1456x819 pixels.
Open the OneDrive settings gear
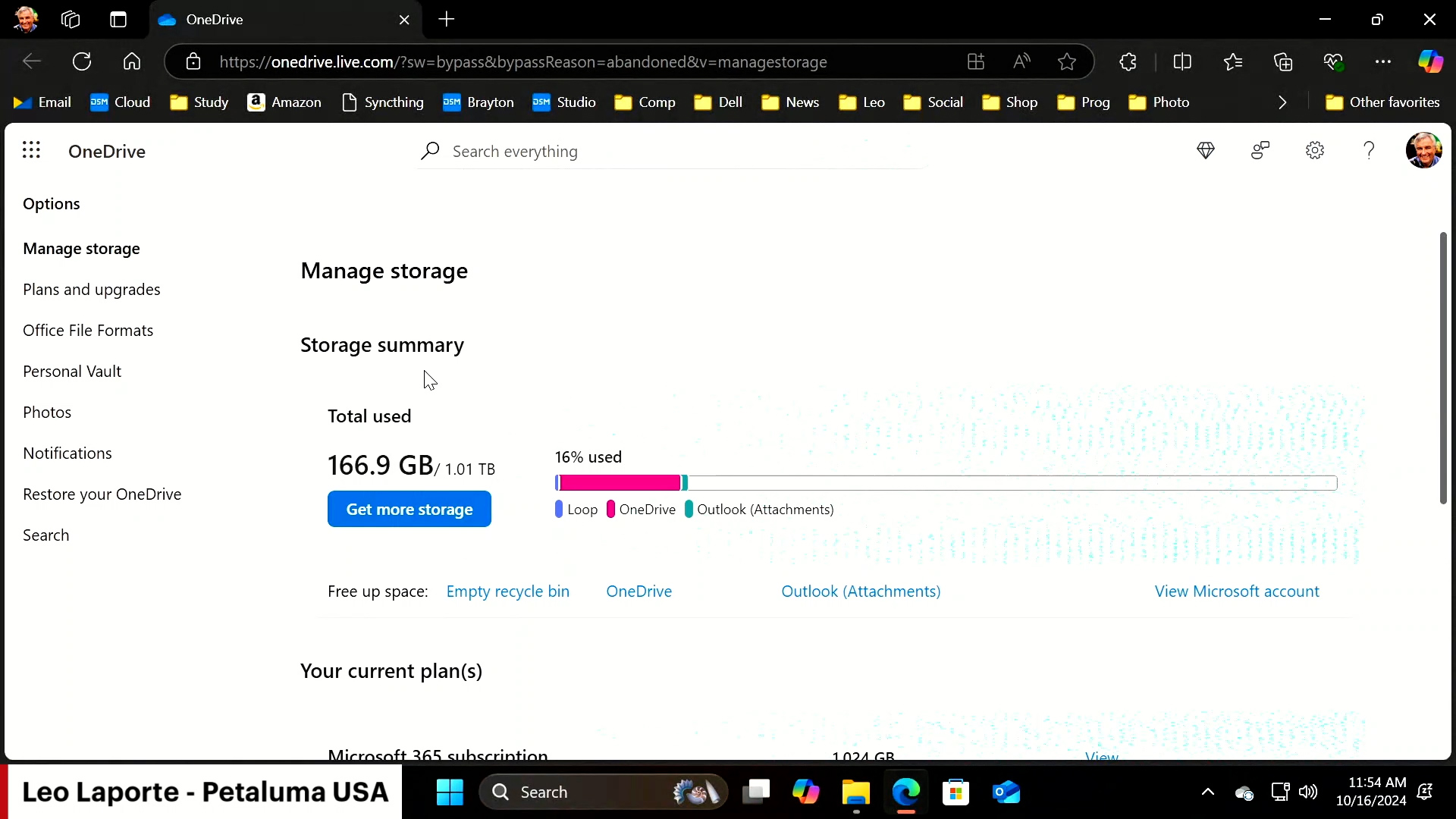tap(1315, 150)
